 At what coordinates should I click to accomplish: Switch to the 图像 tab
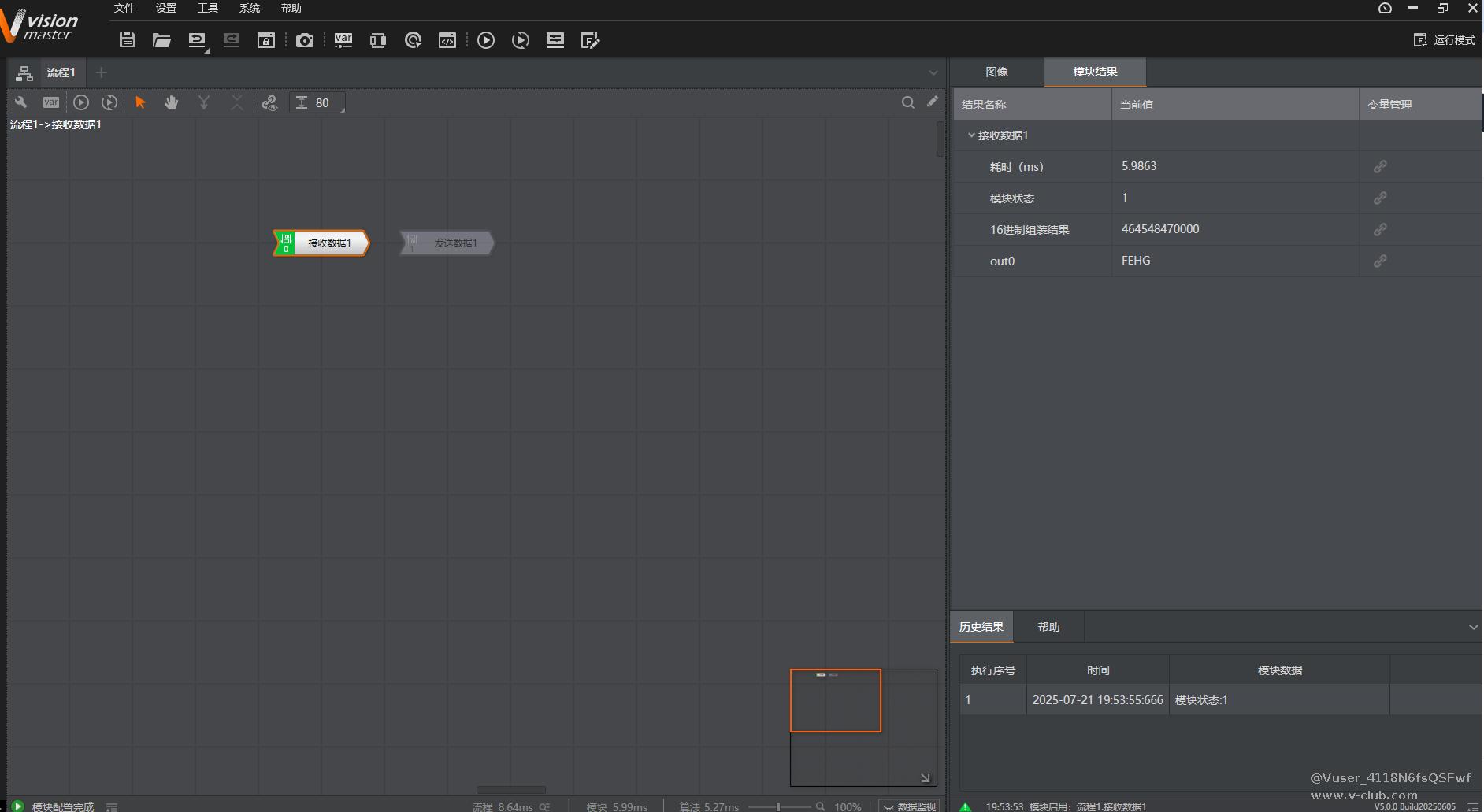pyautogui.click(x=996, y=72)
